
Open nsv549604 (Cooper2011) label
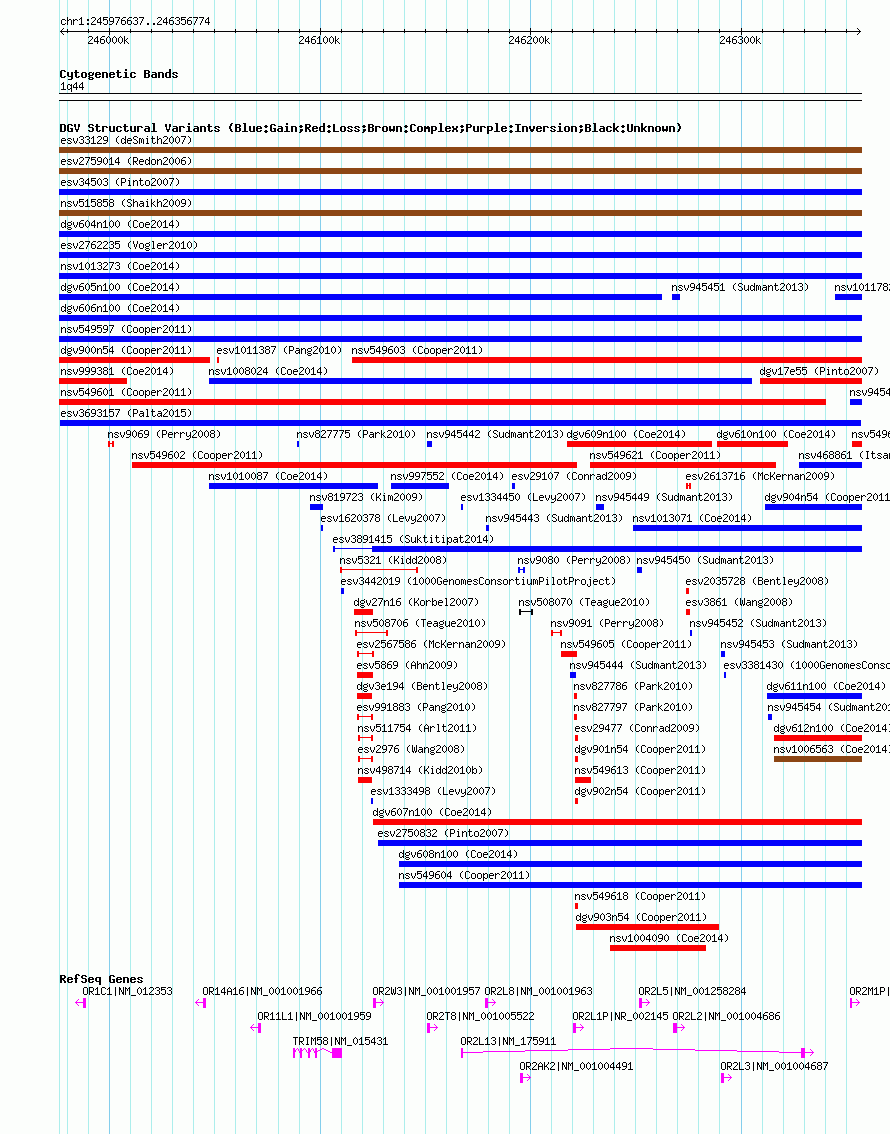(464, 875)
